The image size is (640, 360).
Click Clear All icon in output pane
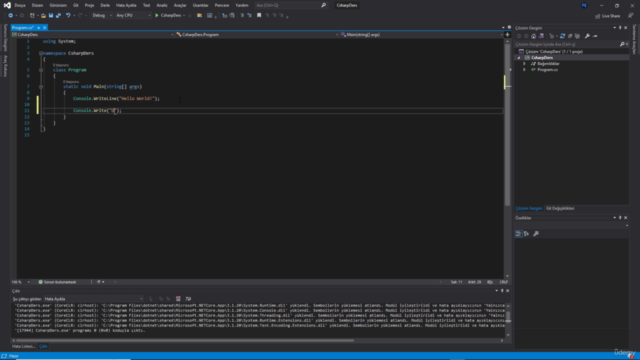pyautogui.click(x=178, y=299)
